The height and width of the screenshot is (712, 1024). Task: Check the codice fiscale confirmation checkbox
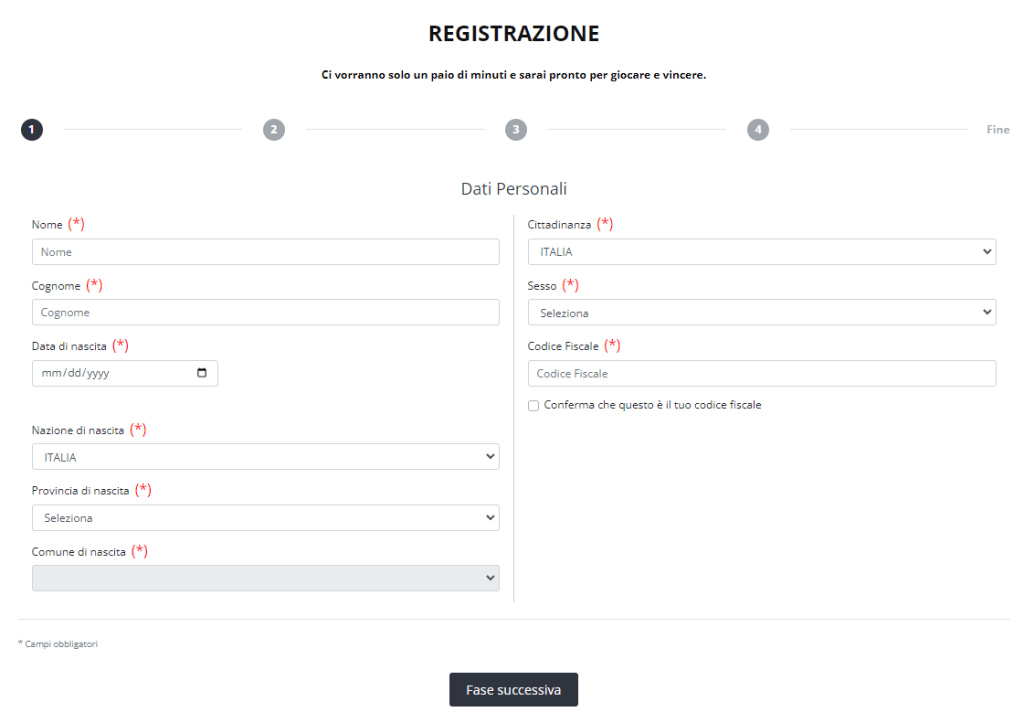pyautogui.click(x=533, y=404)
